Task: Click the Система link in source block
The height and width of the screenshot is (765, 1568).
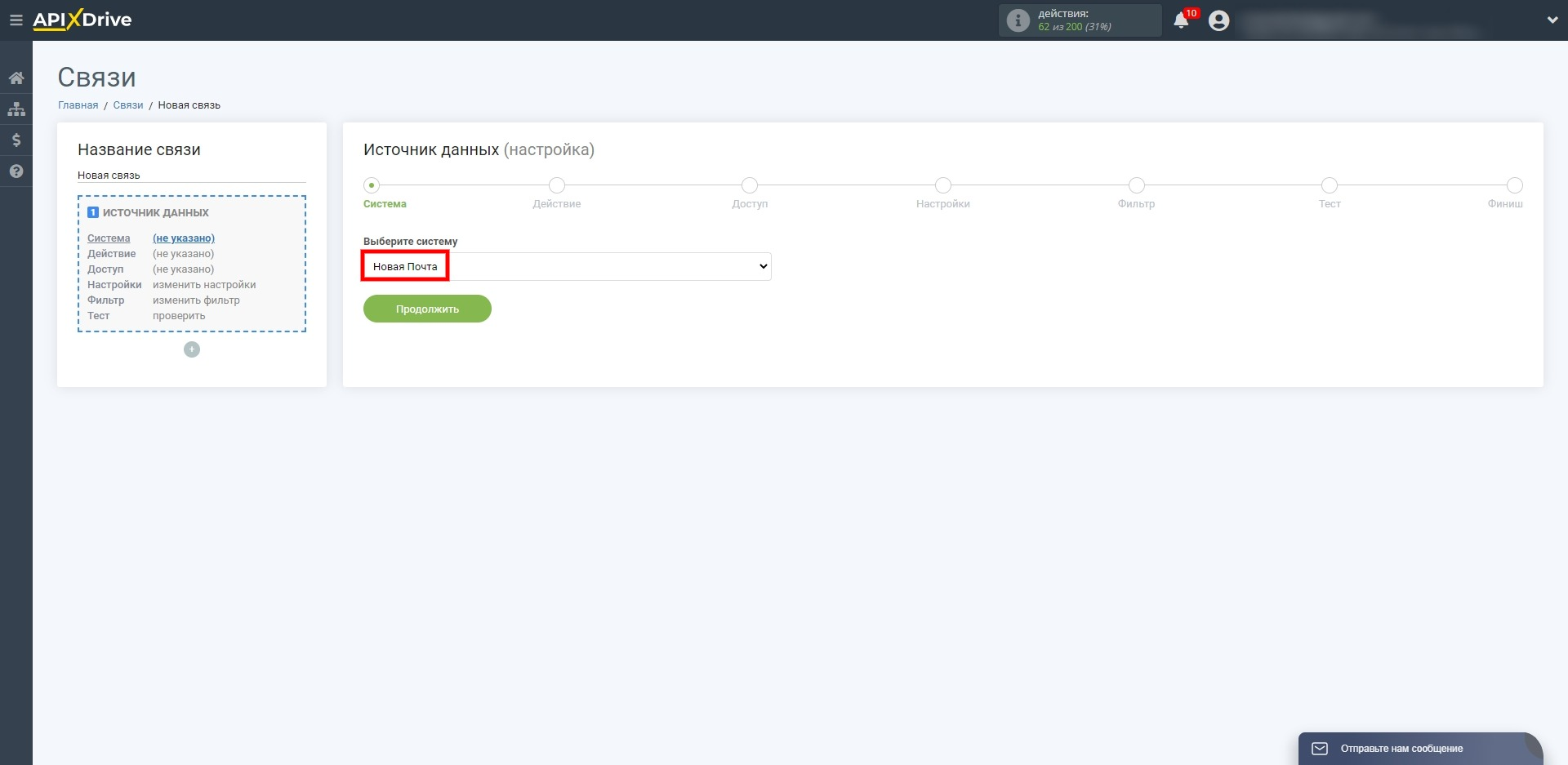Action: (109, 238)
